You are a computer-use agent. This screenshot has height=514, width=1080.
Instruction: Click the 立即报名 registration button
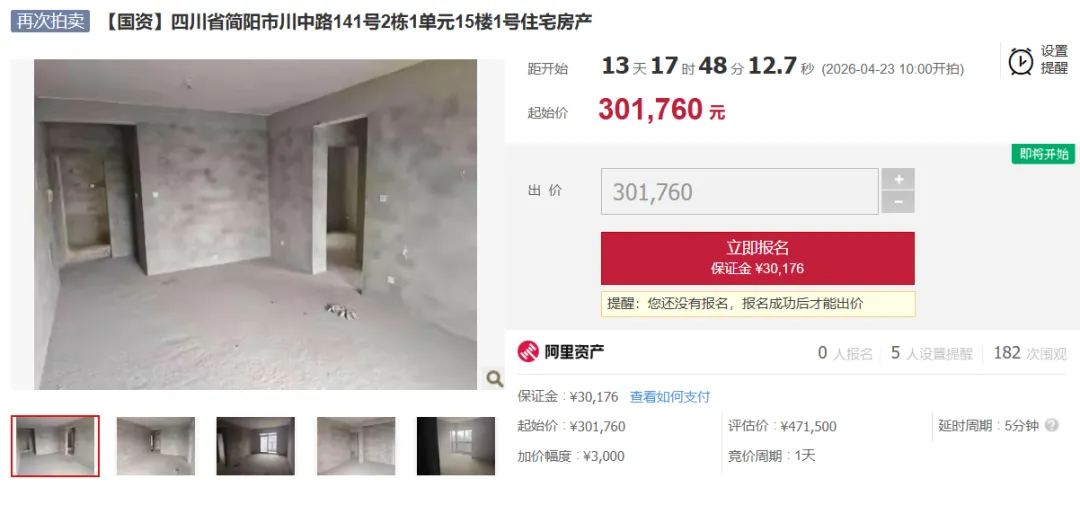[x=758, y=258]
